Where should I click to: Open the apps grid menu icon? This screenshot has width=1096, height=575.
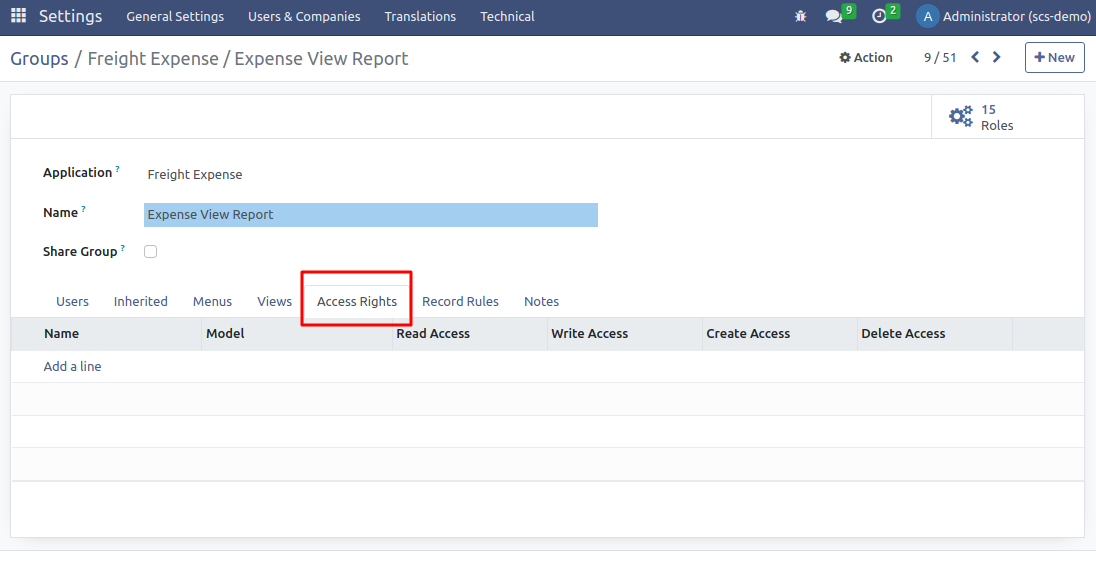(x=19, y=16)
